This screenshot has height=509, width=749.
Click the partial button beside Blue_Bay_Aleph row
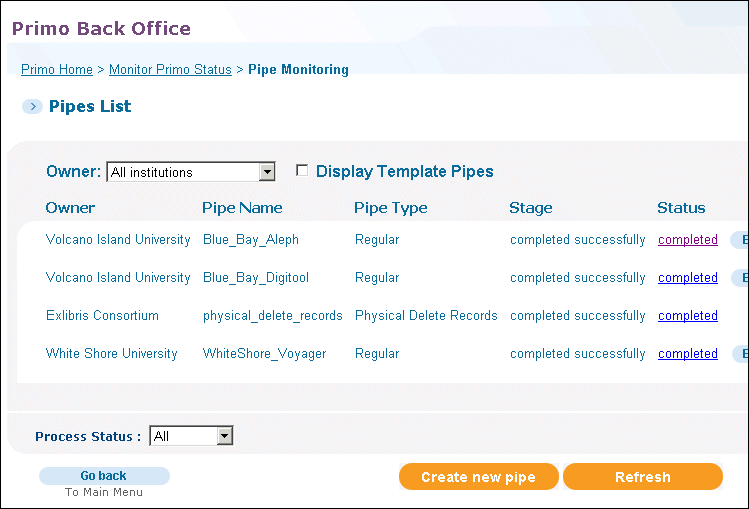[x=740, y=240]
